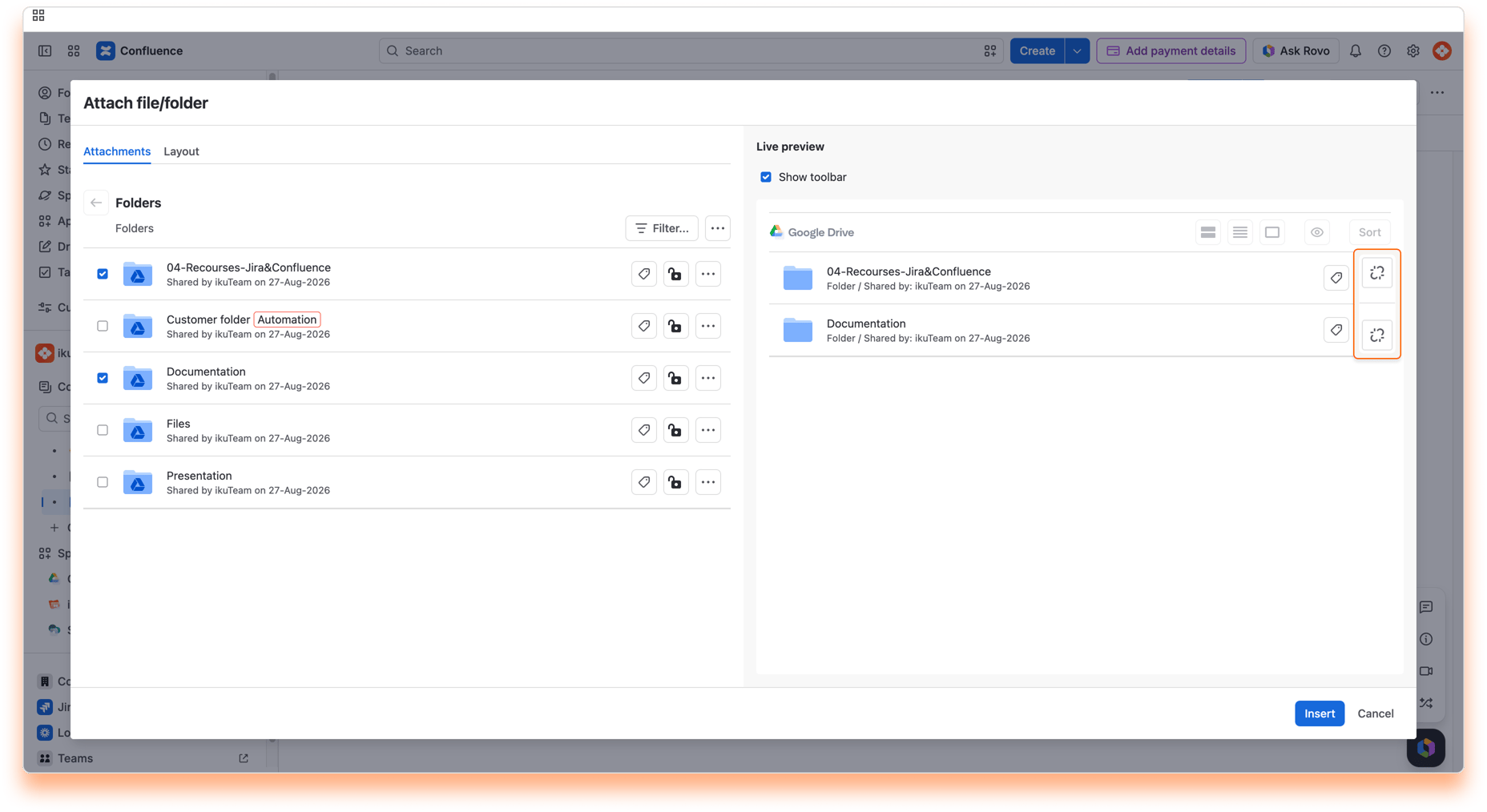This screenshot has width=1487, height=812.
Task: Expand the Create button dropdown arrow
Action: (x=1077, y=50)
